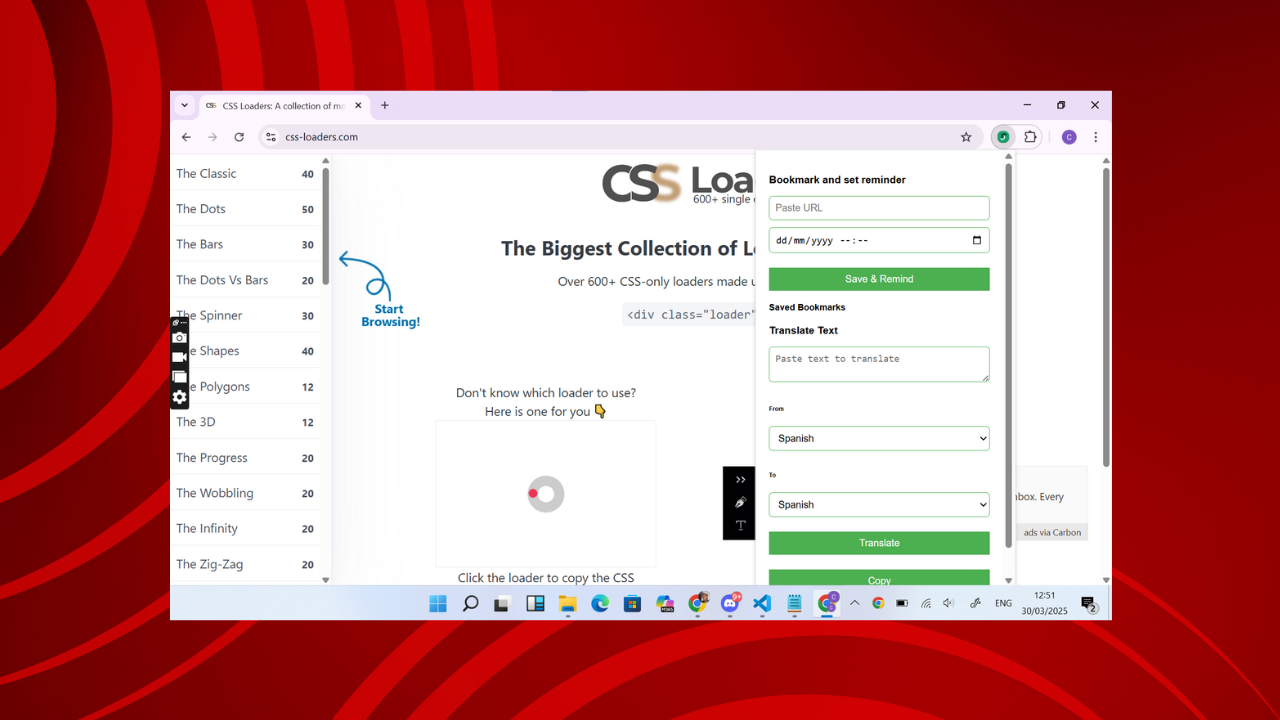Click the video record icon in floating toolbar
The image size is (1280, 720).
[179, 357]
